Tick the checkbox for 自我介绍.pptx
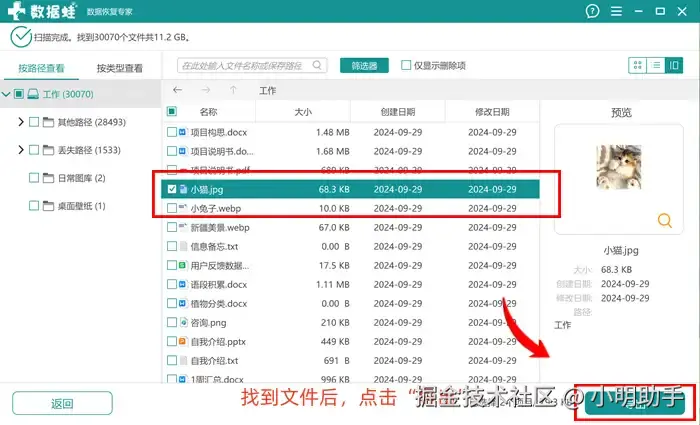This screenshot has height=425, width=700. tap(172, 342)
